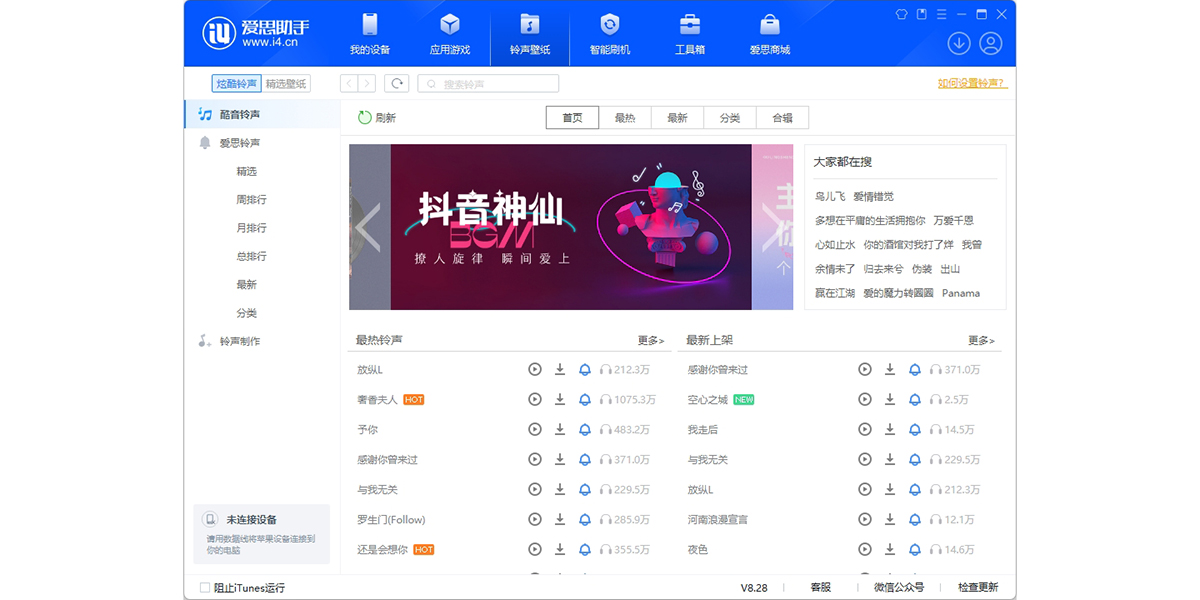Switch to 炫酷铃声 toggle tab
This screenshot has height=600, width=1200.
tap(236, 84)
